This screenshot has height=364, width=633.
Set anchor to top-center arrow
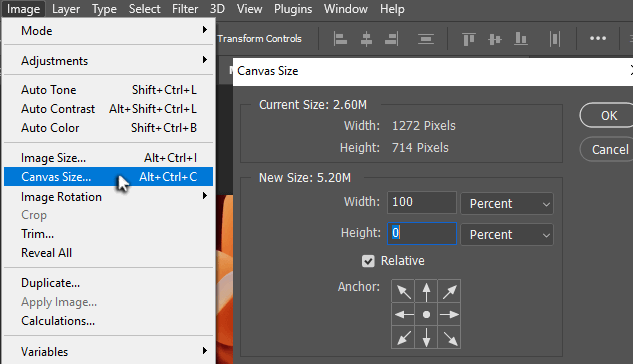click(x=426, y=291)
